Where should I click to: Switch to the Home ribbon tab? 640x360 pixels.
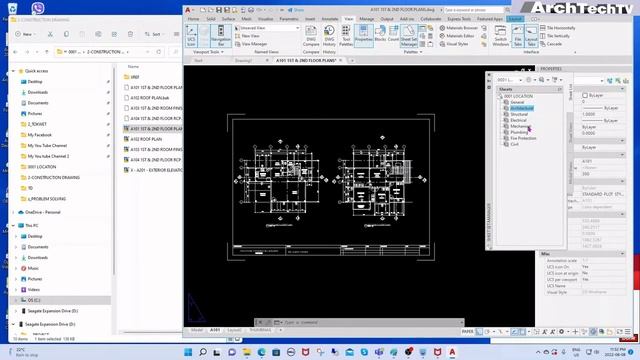click(193, 19)
